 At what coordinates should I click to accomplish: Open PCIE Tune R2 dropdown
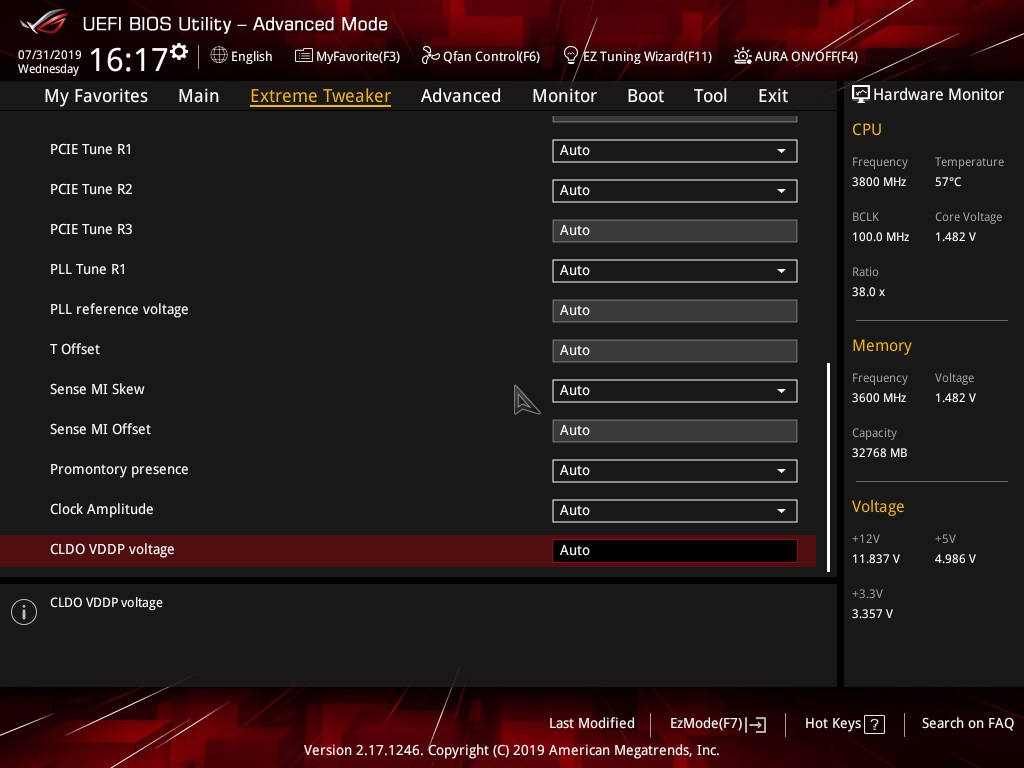click(x=675, y=190)
